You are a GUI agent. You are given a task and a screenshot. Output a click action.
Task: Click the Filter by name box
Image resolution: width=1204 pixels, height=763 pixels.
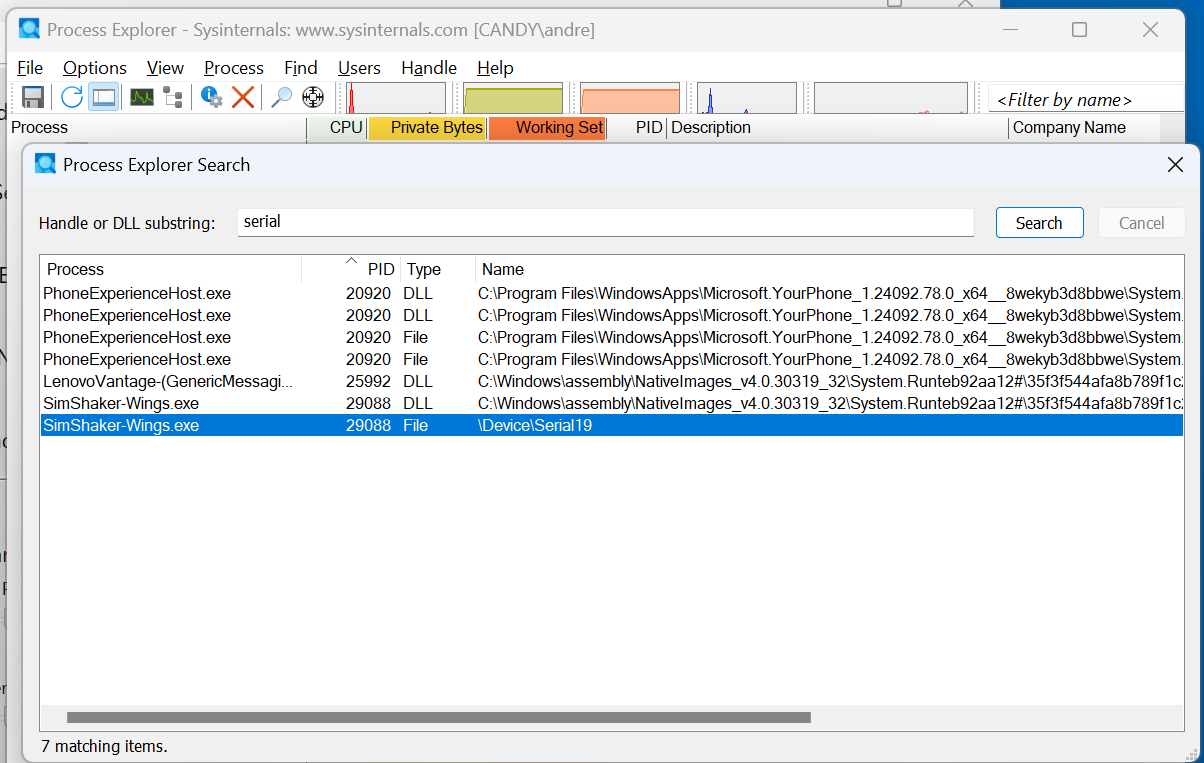click(x=1086, y=99)
